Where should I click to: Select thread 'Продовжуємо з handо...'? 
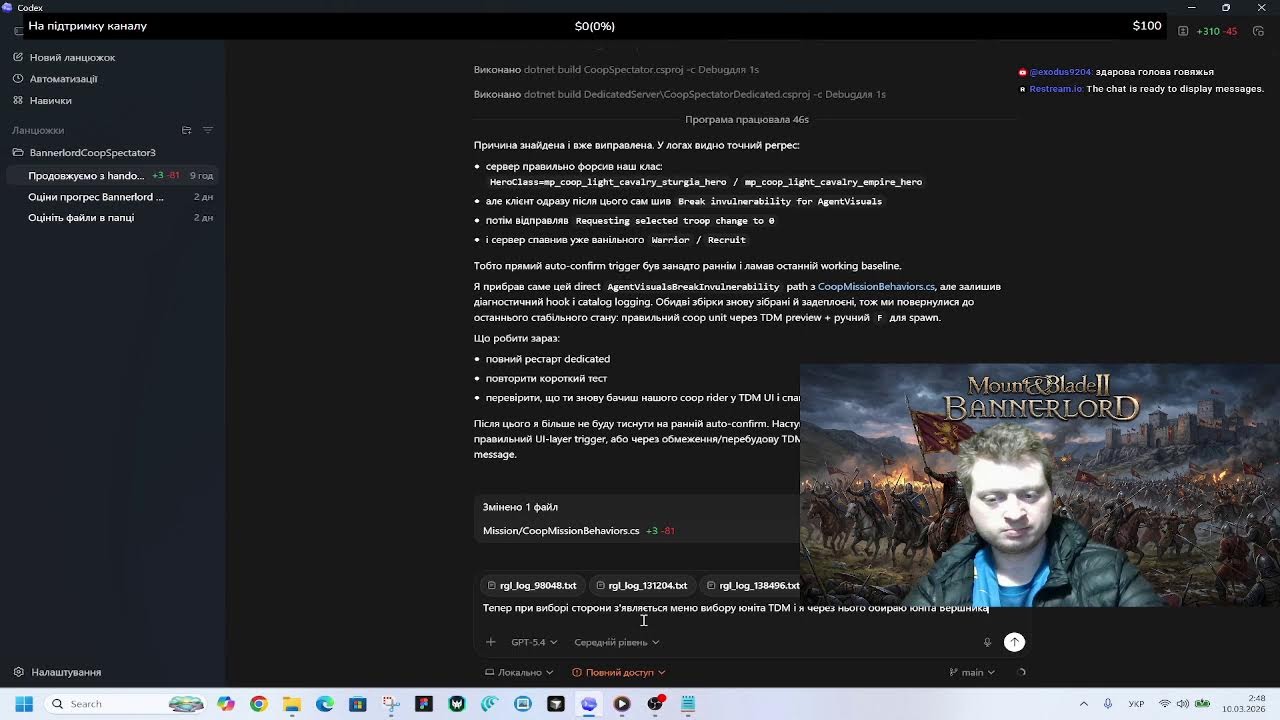[x=112, y=175]
